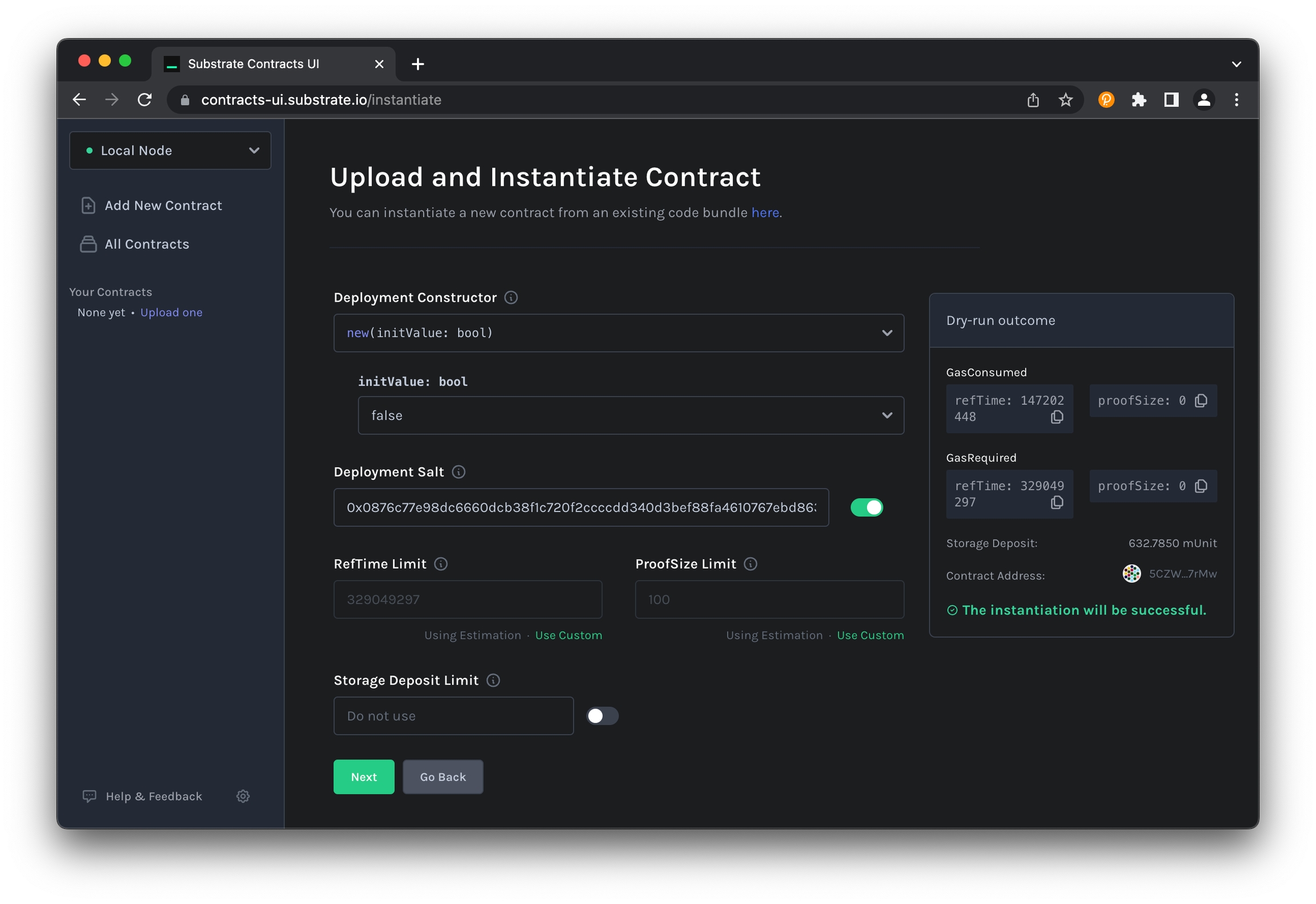Click info icon beside RefTime Limit
This screenshot has height=904, width=1316.
(x=441, y=564)
